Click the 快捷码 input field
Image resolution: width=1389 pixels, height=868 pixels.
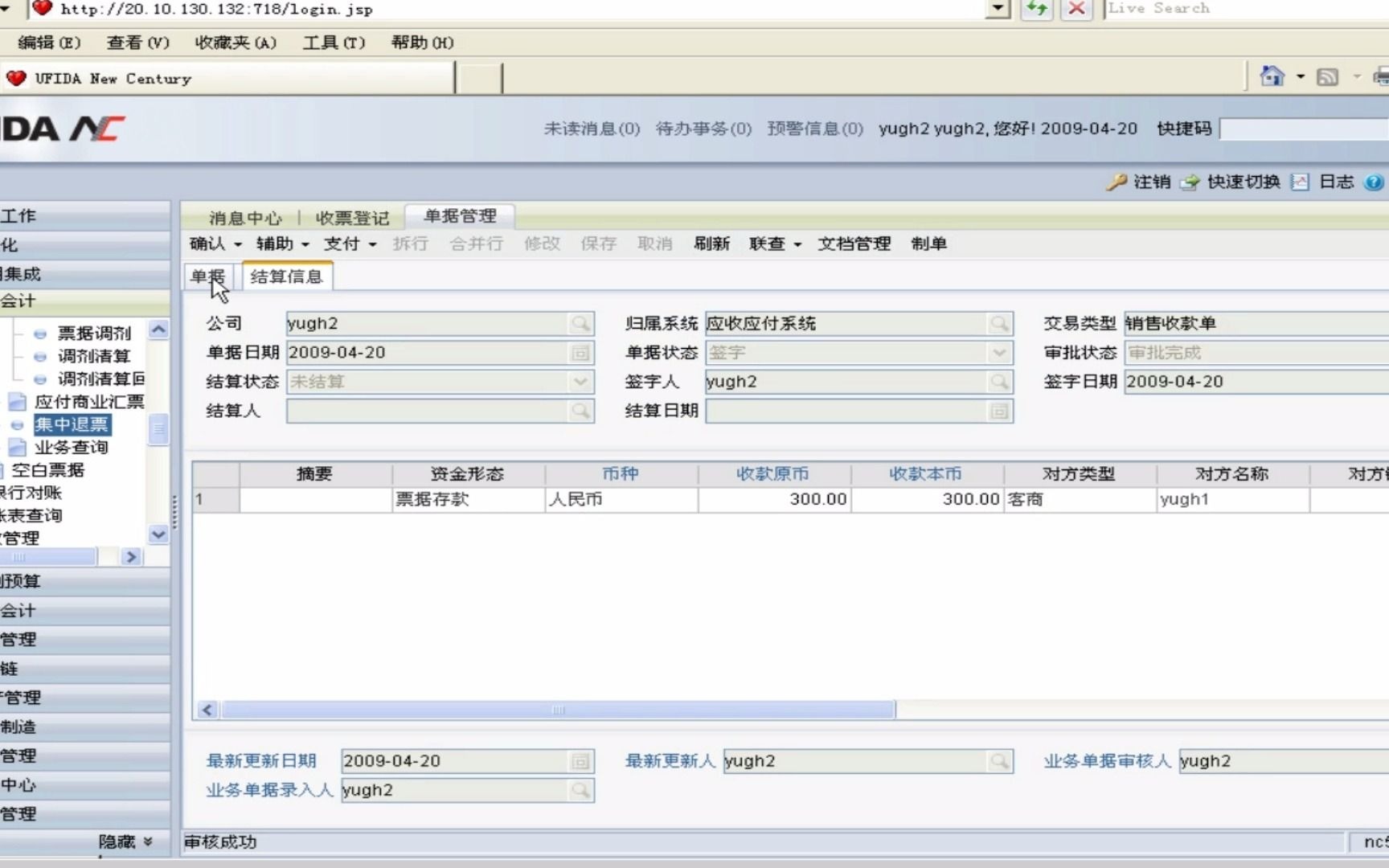coord(1304,129)
